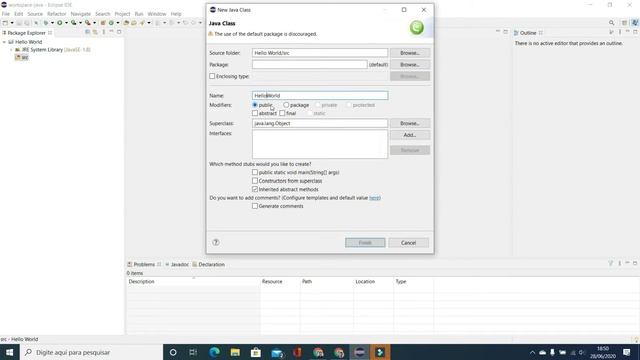The width and height of the screenshot is (640, 360).
Task: Enable the Generate comments checkbox
Action: pyautogui.click(x=255, y=206)
